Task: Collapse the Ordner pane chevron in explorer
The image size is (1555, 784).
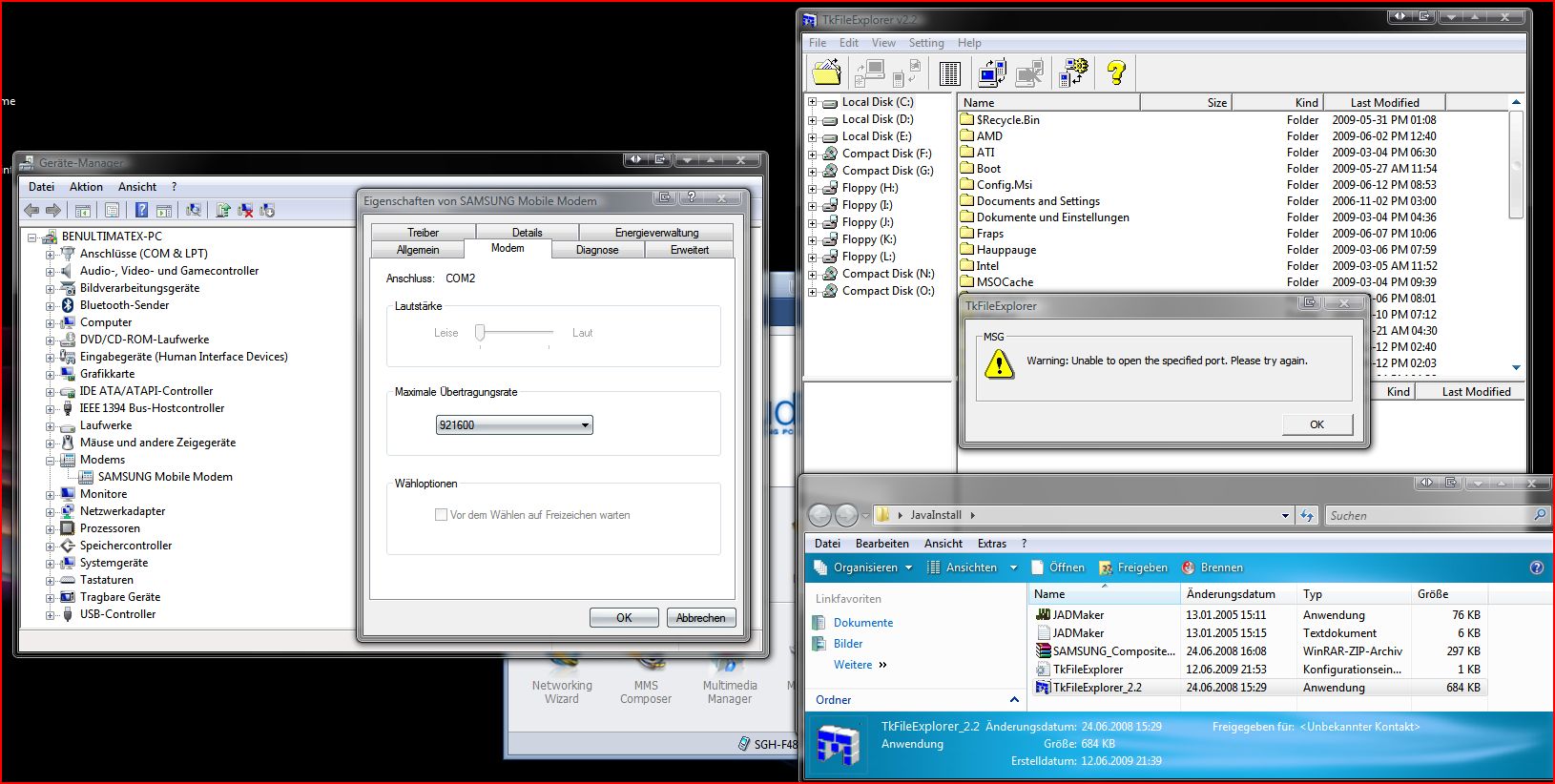Action: pos(1014,700)
